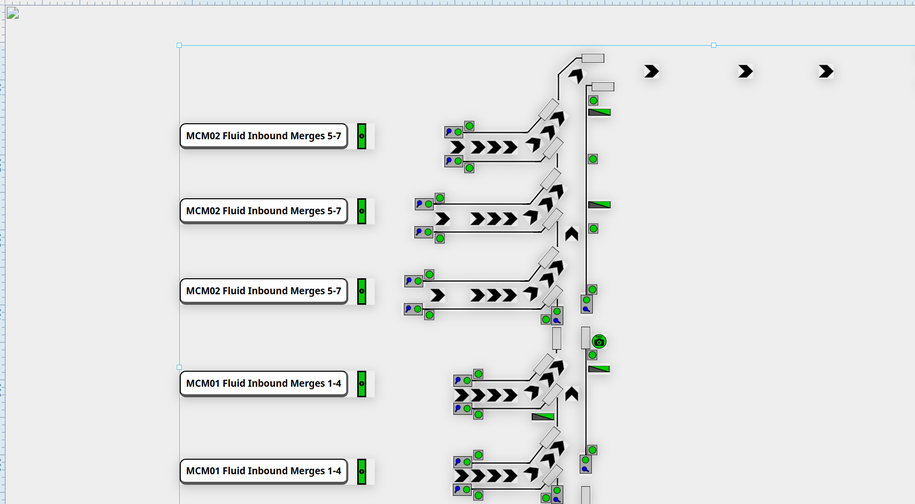This screenshot has height=504, width=915.
Task: Select the single chevron starting the topmost merge lane
Action: point(458,147)
